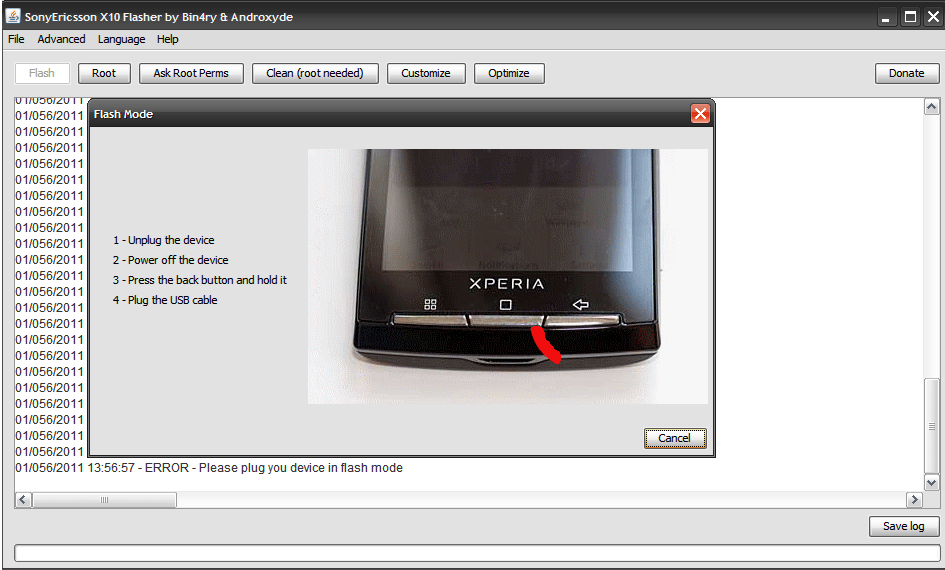Cancel the Flash Mode dialog

(675, 438)
